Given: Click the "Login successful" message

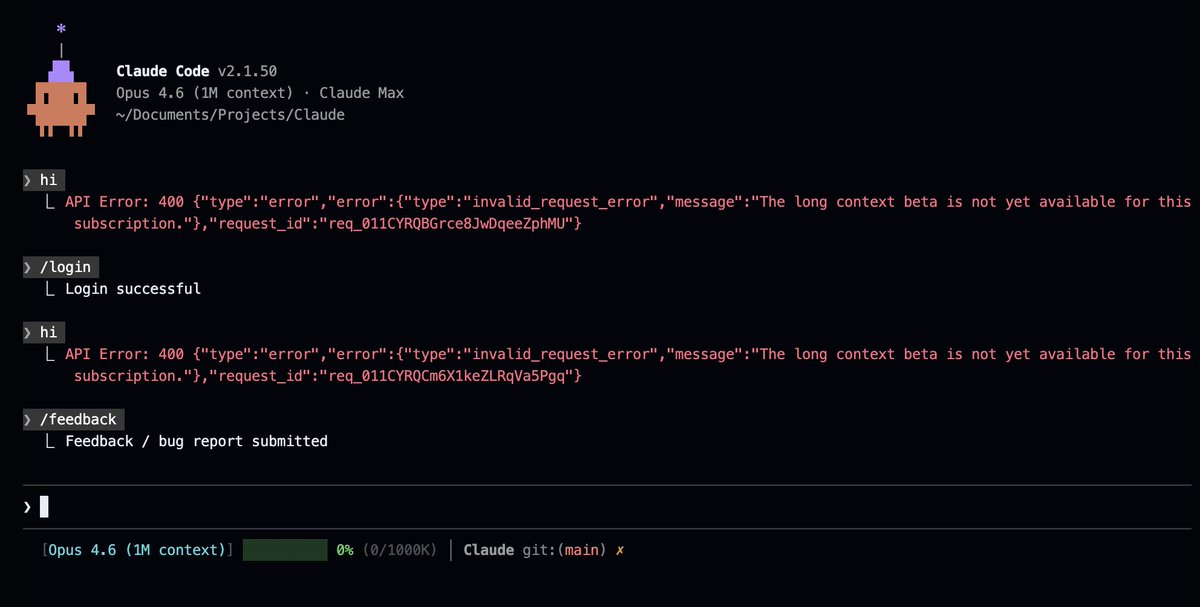Looking at the screenshot, I should 133,289.
